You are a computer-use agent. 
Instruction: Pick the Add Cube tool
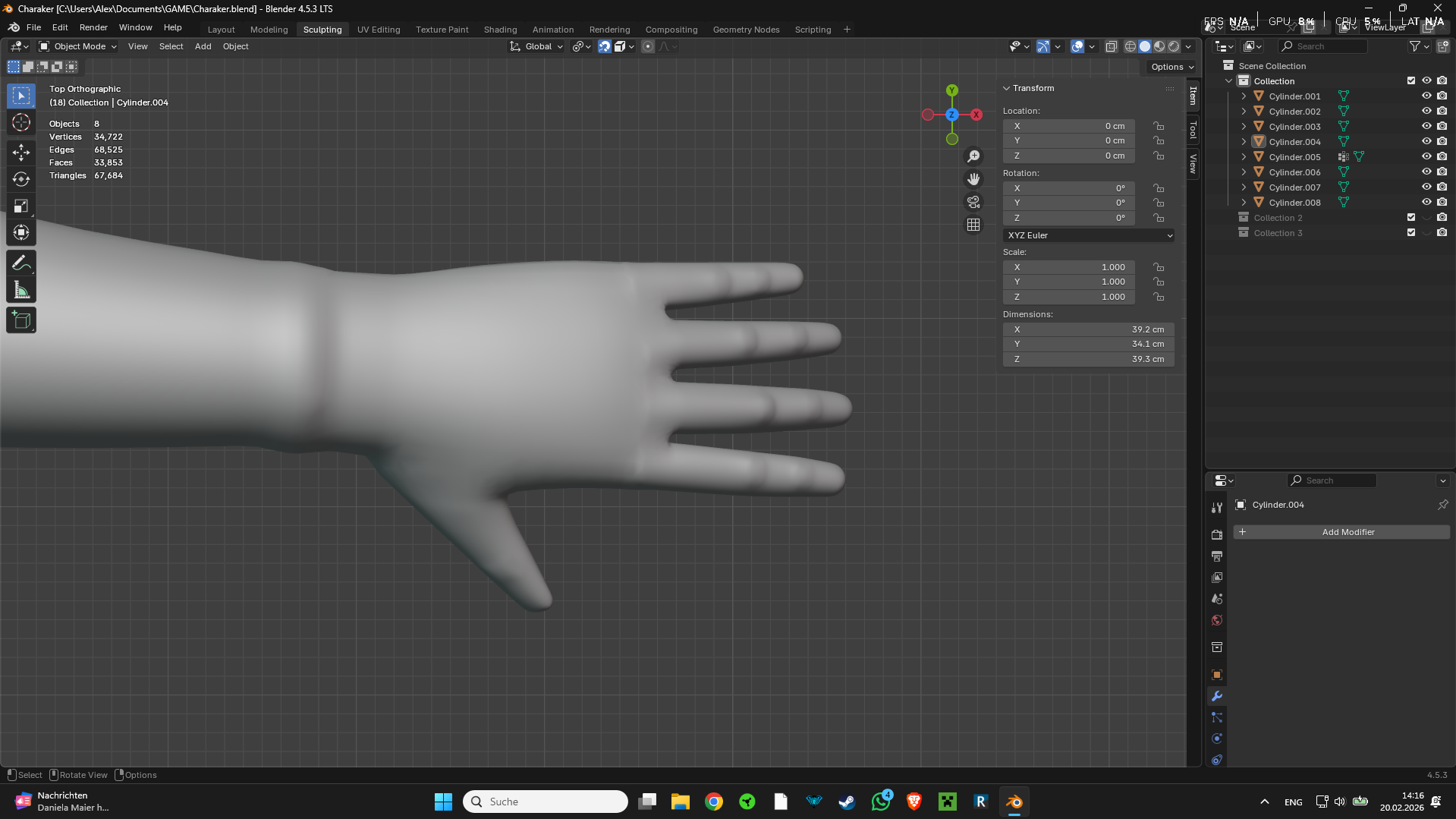coord(21,320)
